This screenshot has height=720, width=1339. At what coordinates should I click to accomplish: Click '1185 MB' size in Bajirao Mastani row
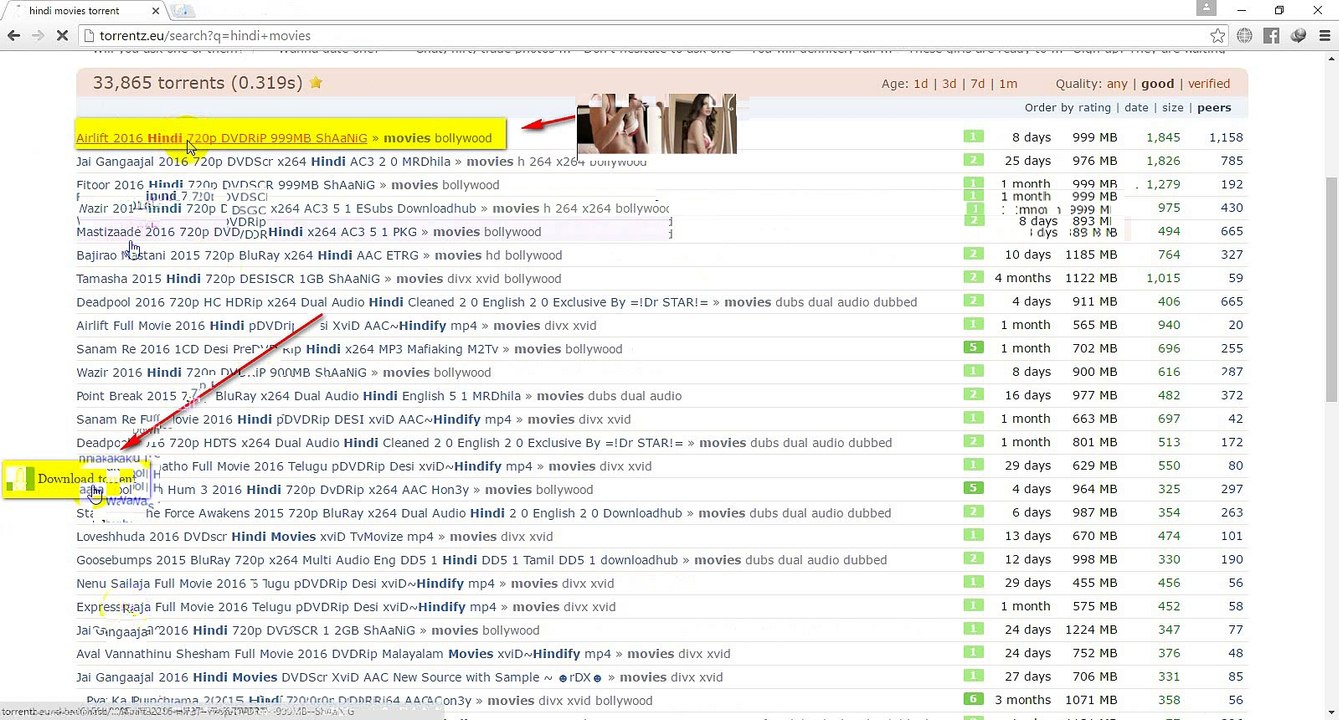(x=1091, y=255)
